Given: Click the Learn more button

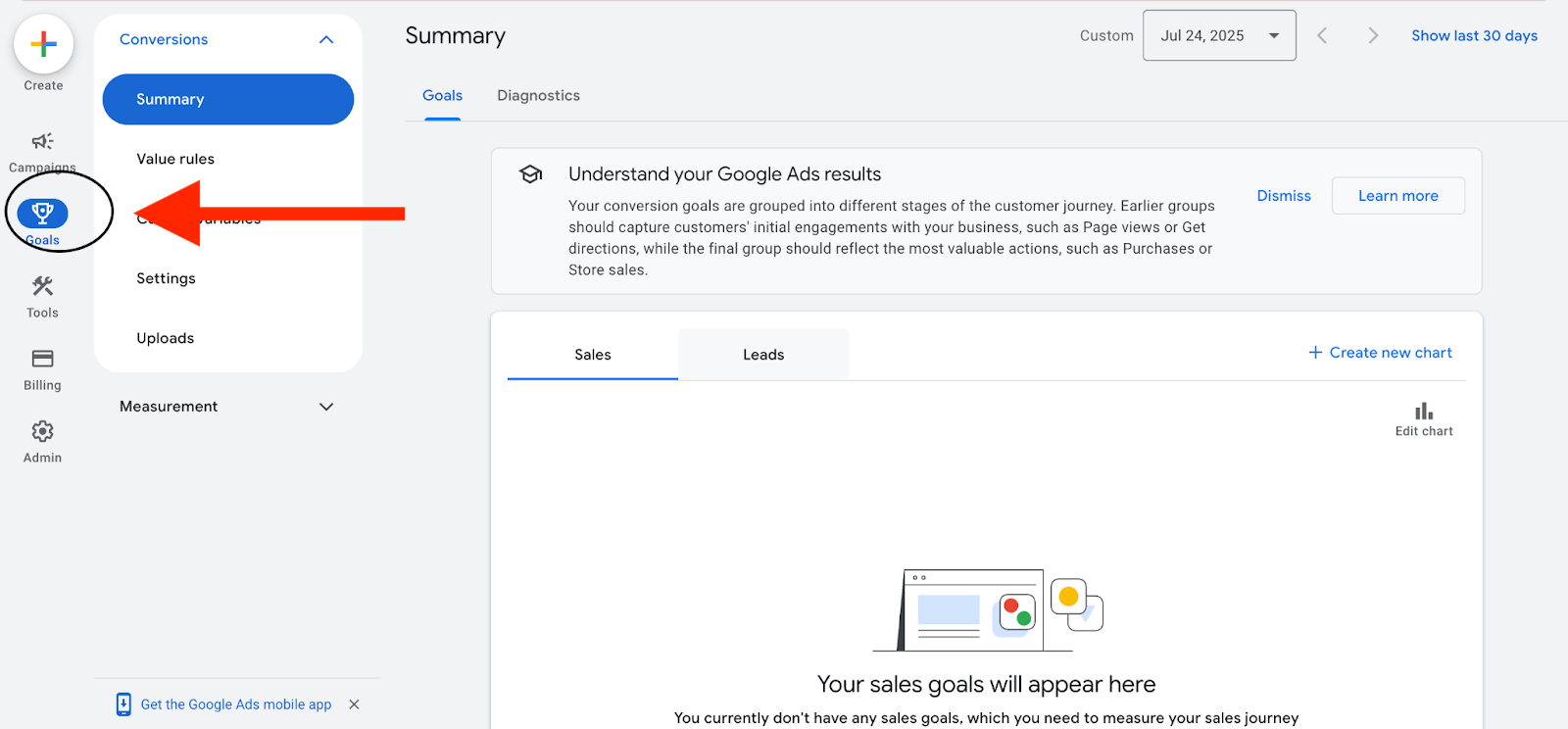Looking at the screenshot, I should [1397, 196].
